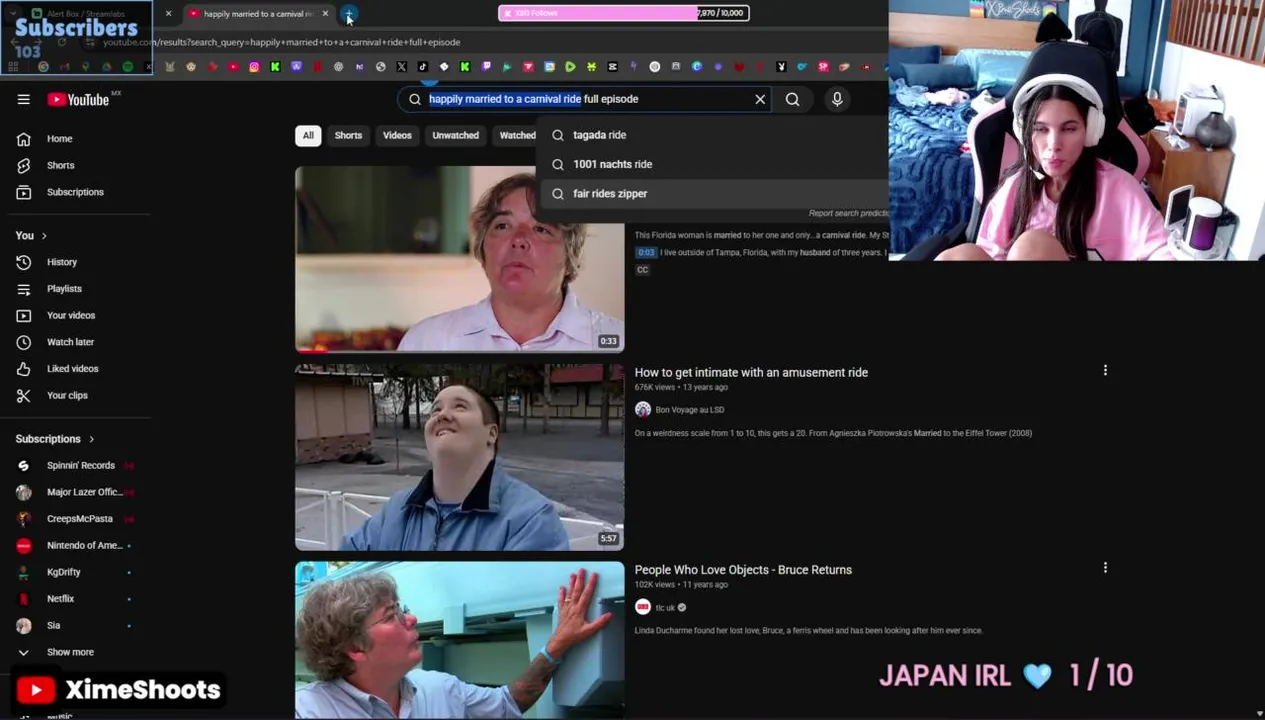Select the Videos filter chip
Image resolution: width=1265 pixels, height=720 pixels.
397,135
